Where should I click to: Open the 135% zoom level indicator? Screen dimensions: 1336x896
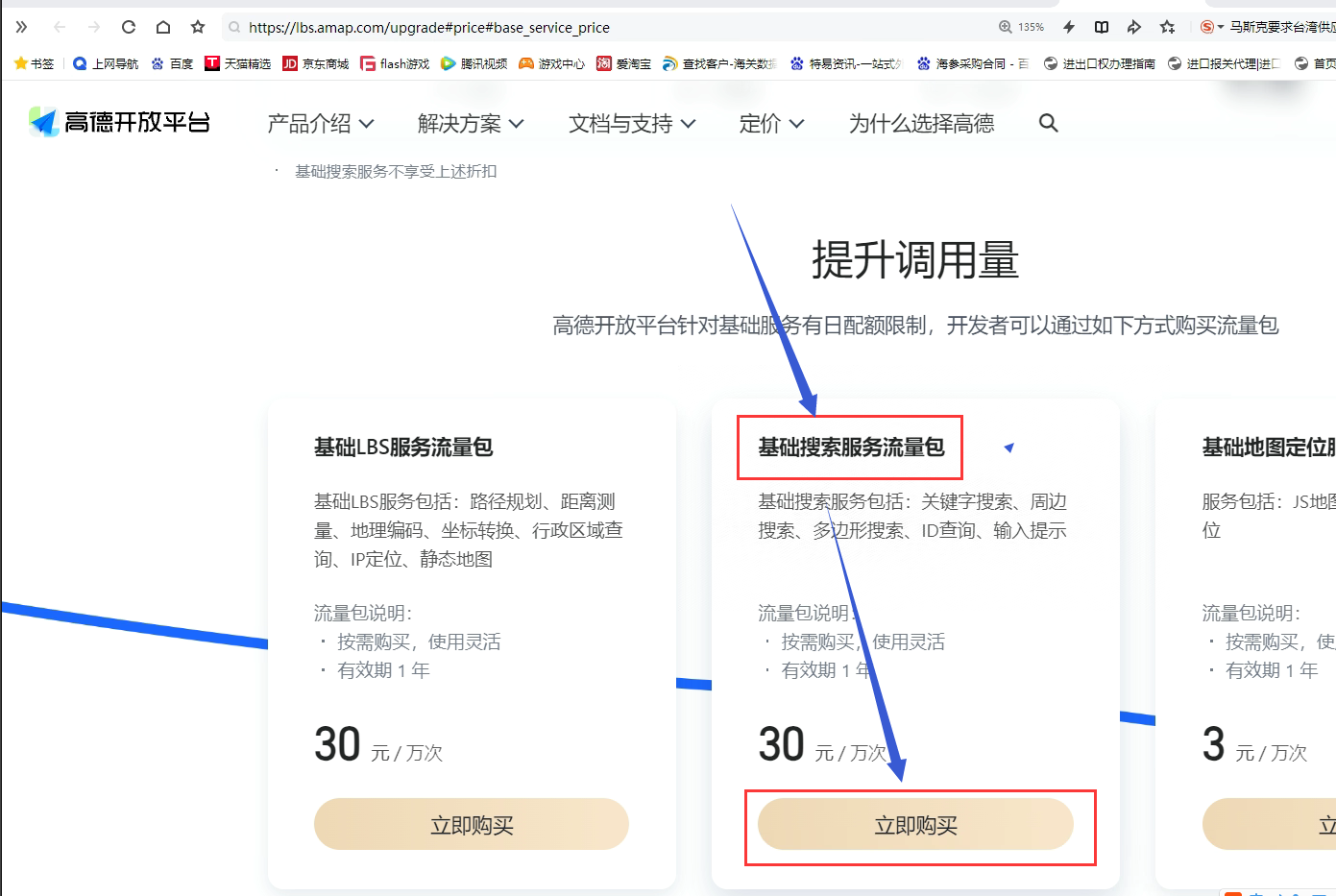1022,27
